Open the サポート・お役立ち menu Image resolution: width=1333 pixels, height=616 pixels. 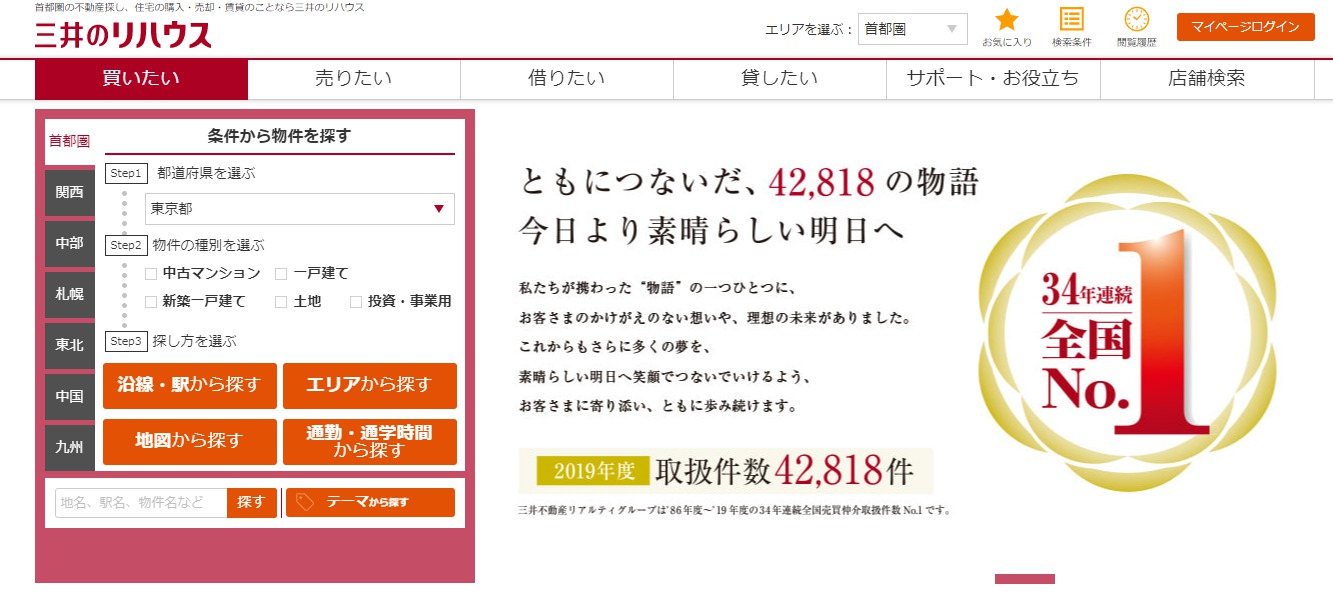point(993,79)
